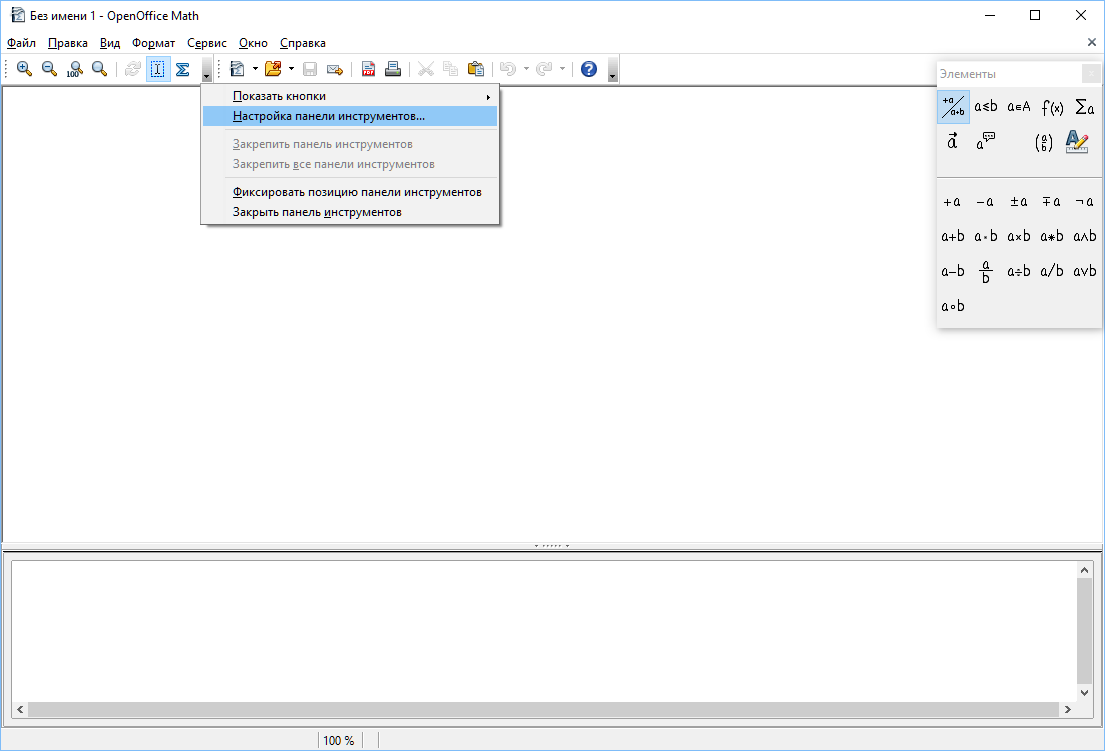Click the Redo arrow icon
The height and width of the screenshot is (751, 1105).
[544, 69]
